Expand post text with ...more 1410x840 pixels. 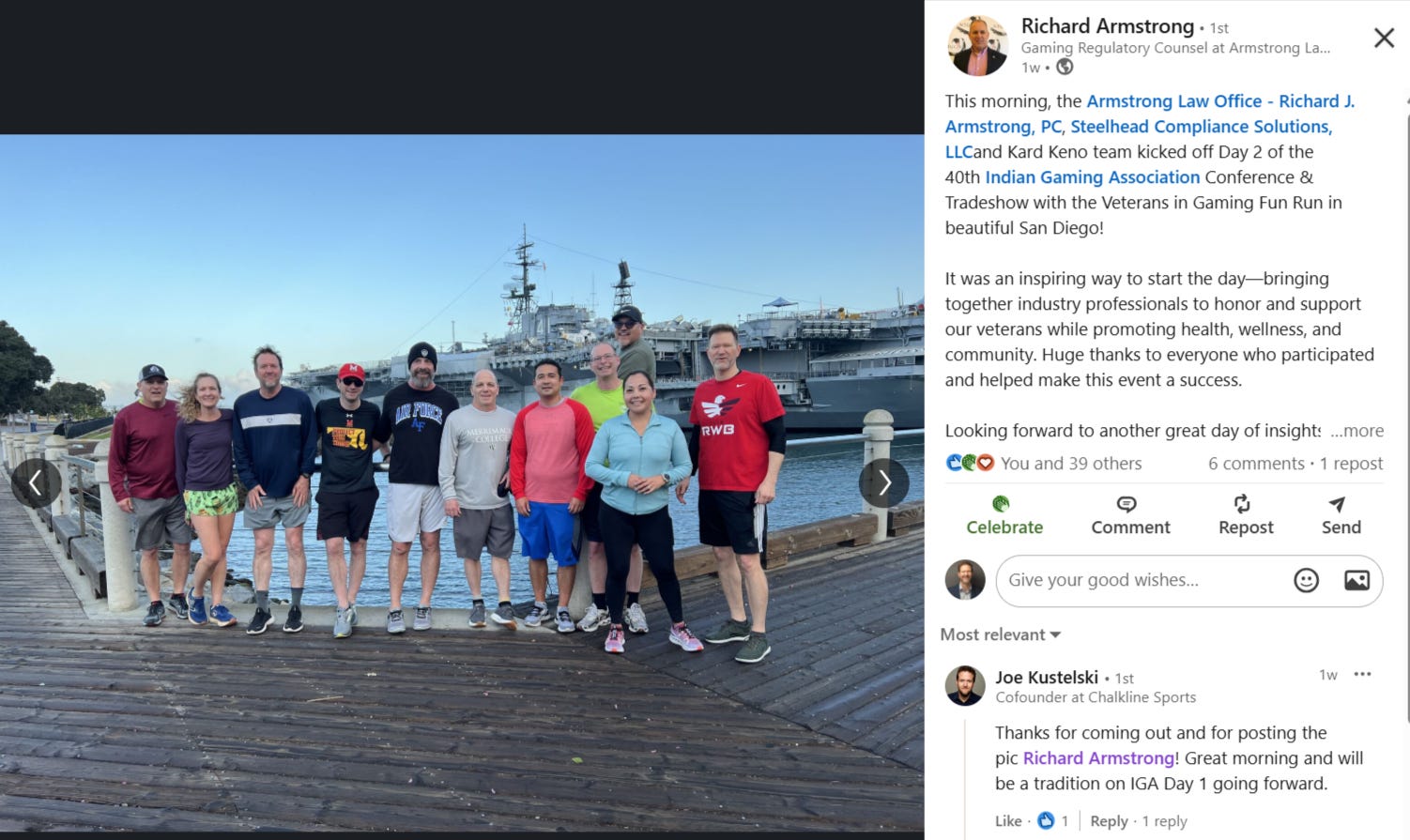point(1356,431)
